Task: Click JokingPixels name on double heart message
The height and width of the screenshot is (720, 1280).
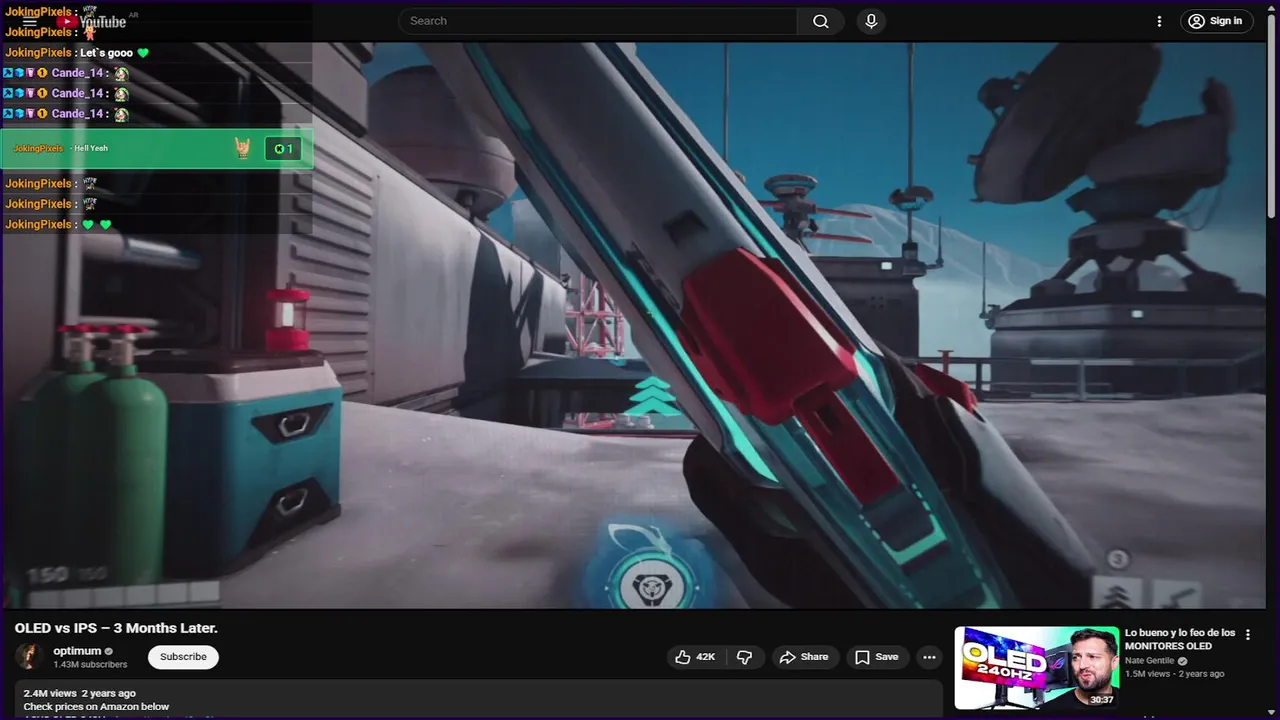Action: point(38,224)
